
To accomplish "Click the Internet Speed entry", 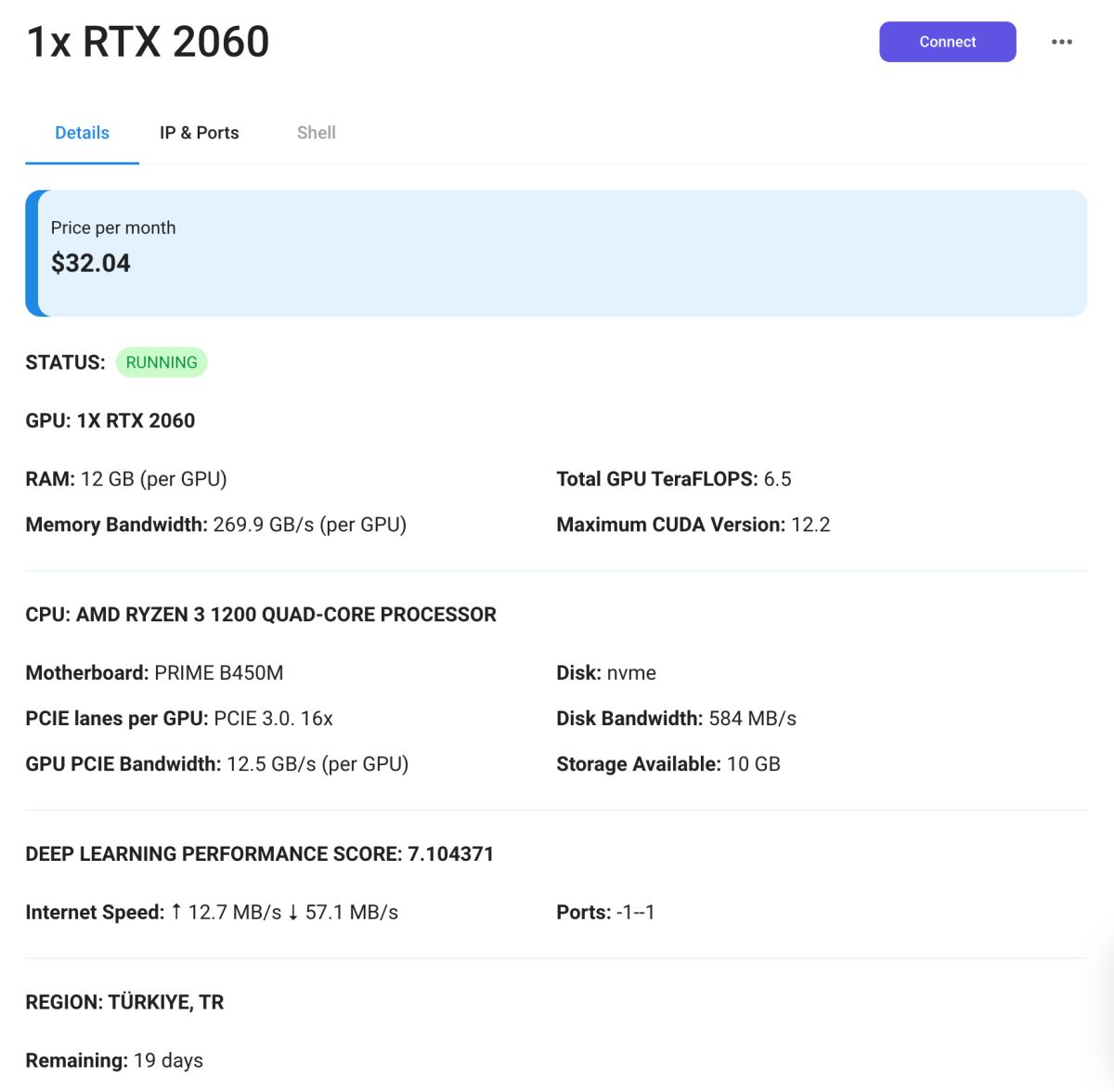I will 212,913.
